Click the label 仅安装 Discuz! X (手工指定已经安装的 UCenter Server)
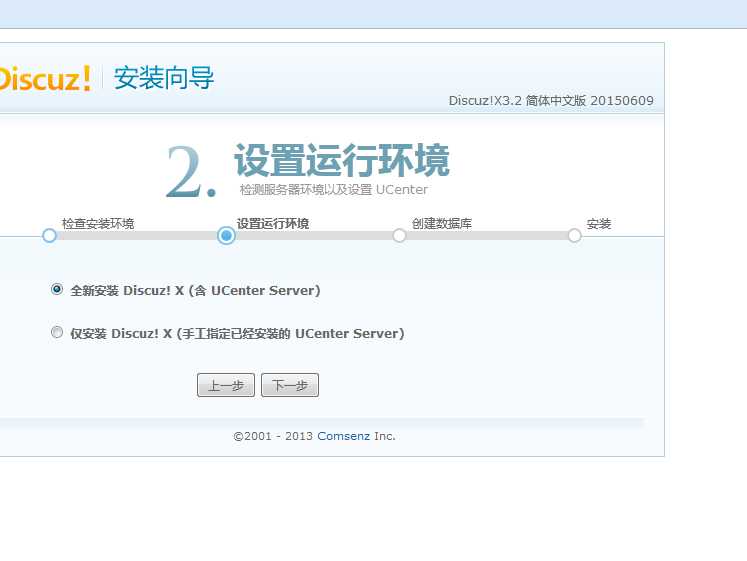Screen dimensions: 747x561 (237, 333)
